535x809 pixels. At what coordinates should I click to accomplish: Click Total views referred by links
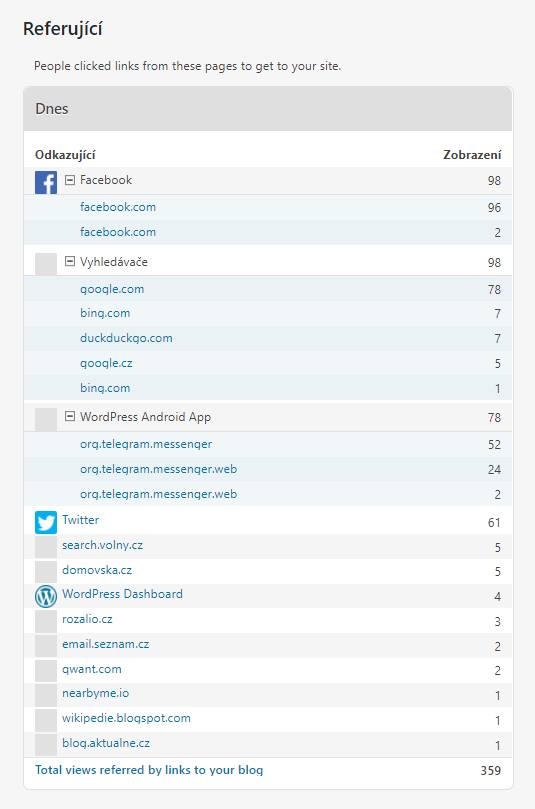tap(149, 770)
